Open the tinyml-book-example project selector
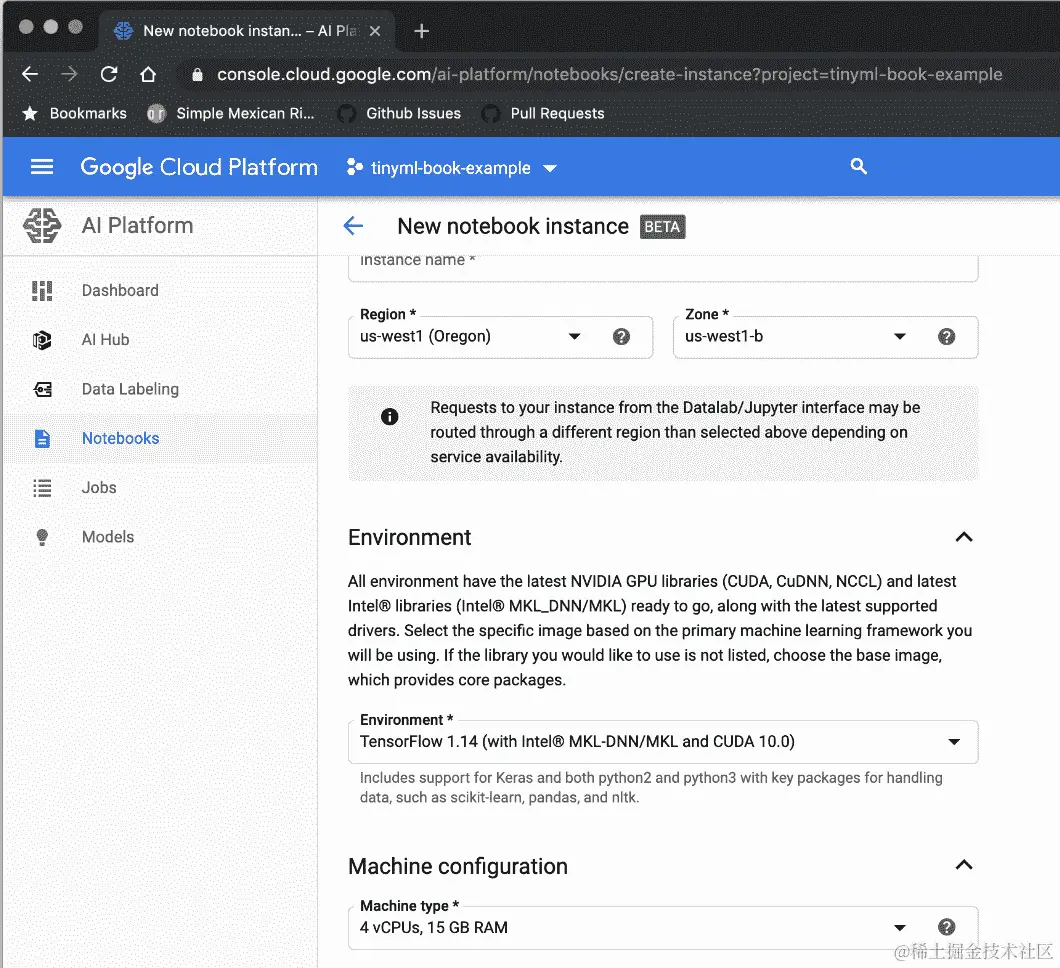 (451, 168)
